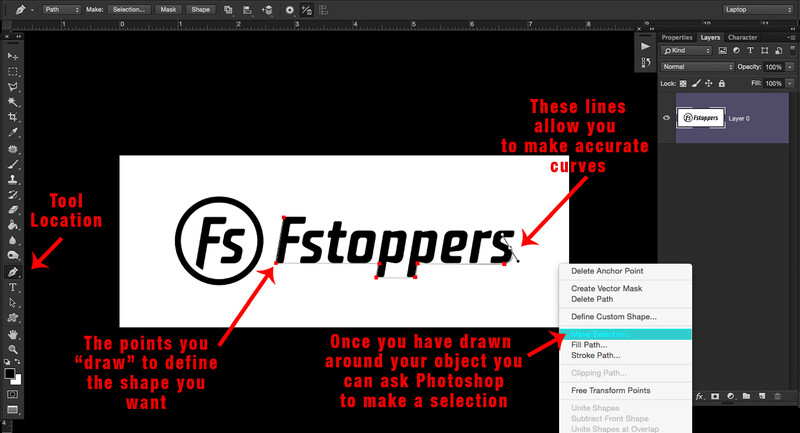This screenshot has width=800, height=433.
Task: Click Add layer mask icon
Action: pos(715,396)
